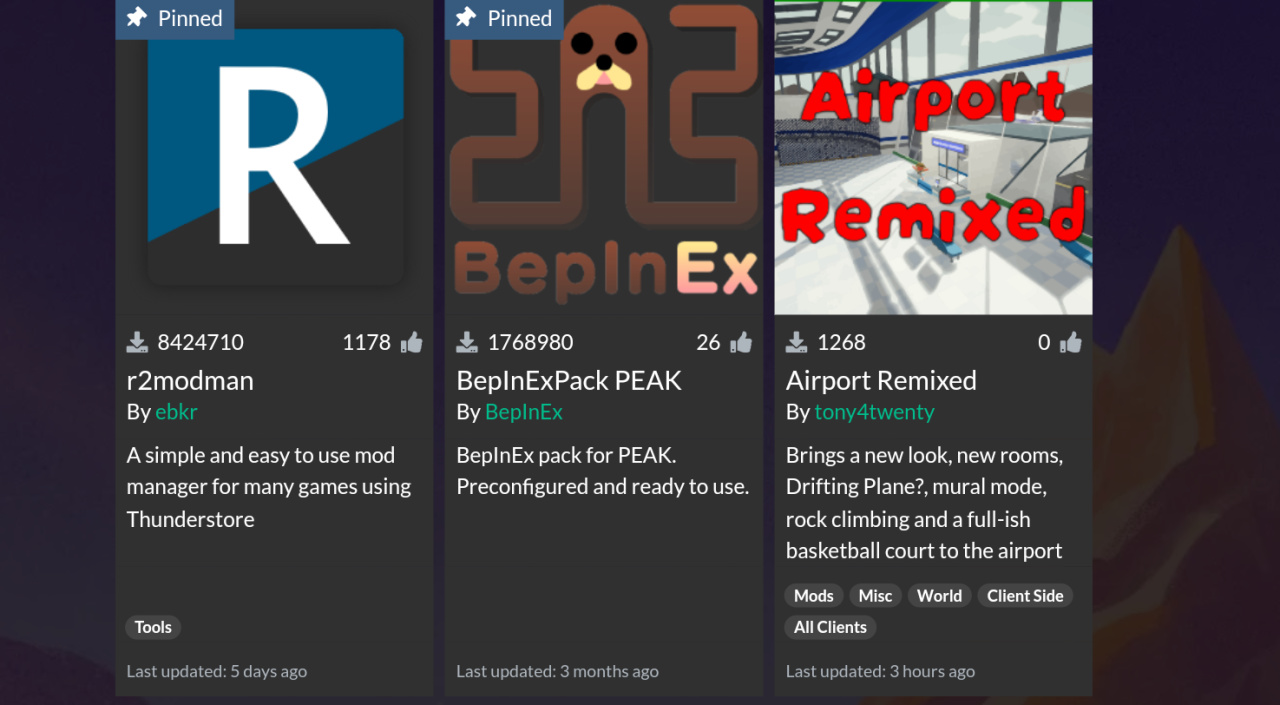Click the pin icon on BepInEx card
The image size is (1280, 705).
466,17
